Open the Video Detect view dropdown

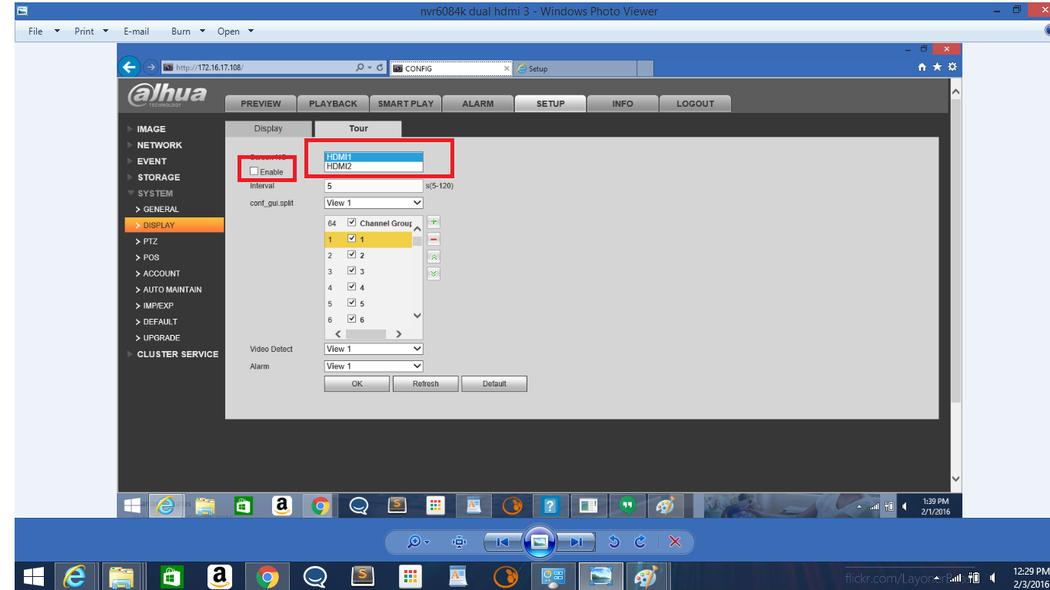pyautogui.click(x=373, y=349)
